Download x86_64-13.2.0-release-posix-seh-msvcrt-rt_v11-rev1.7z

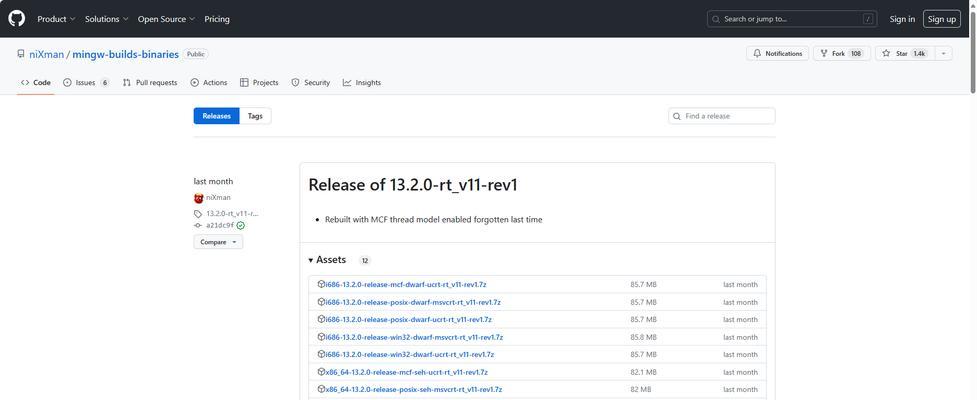click(414, 389)
